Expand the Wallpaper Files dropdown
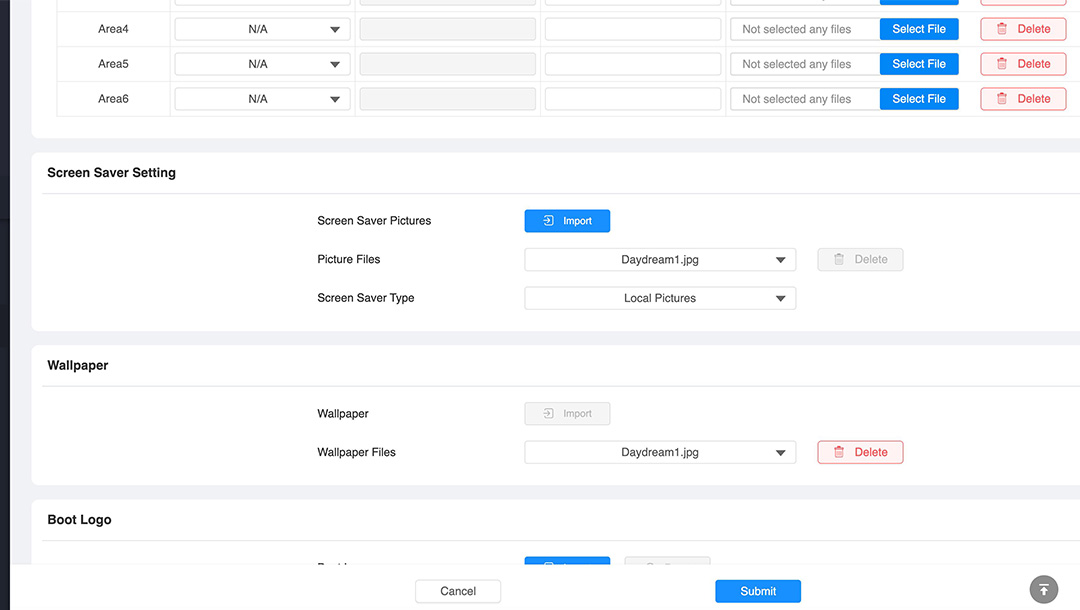This screenshot has width=1080, height=610. 660,452
